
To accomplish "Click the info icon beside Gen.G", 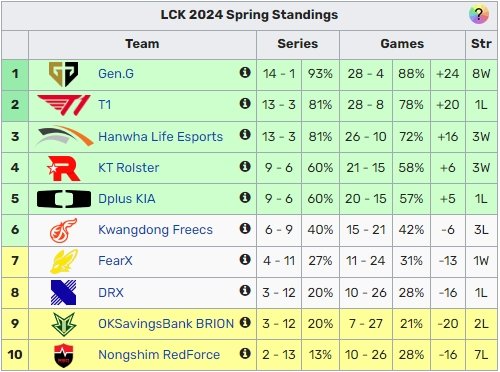I will (245, 72).
